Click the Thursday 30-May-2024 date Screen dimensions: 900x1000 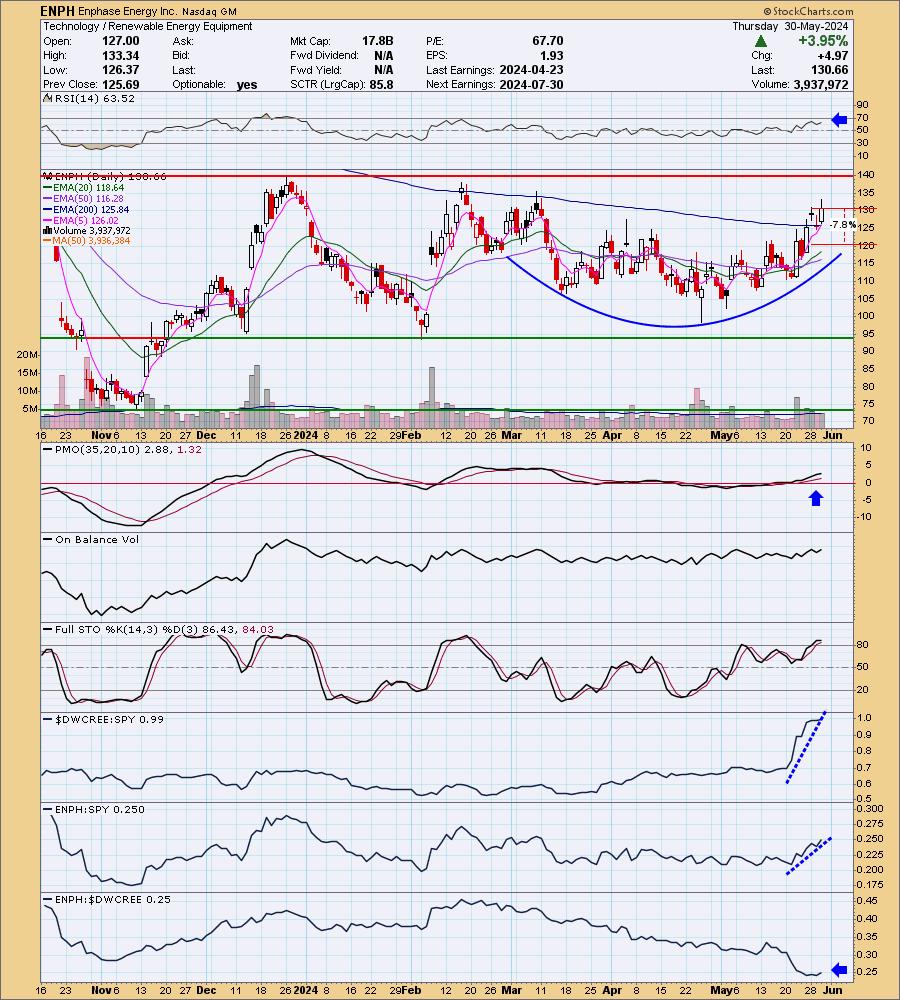790,26
